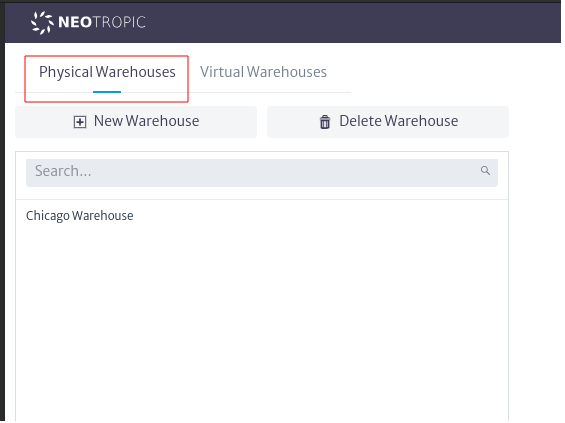Focus the warehouse Search field
565x423 pixels.
coord(262,173)
